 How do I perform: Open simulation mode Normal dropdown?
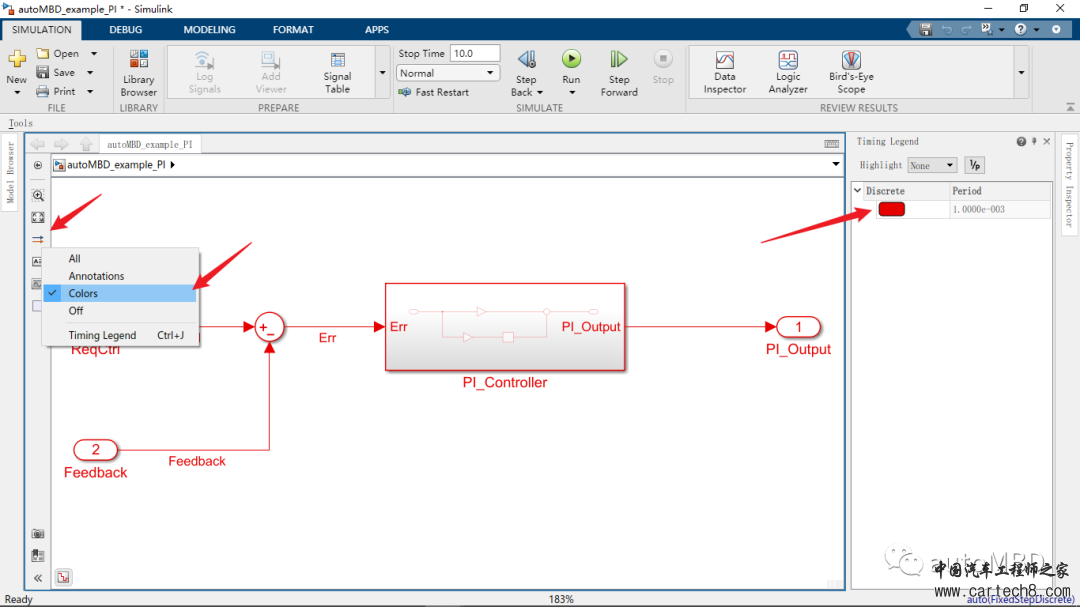[448, 73]
